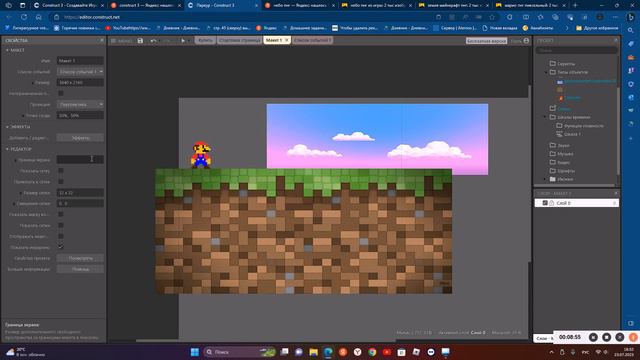This screenshot has width=640, height=360.
Task: Stop the screen recording in the recorder overlay
Action: [x=607, y=337]
